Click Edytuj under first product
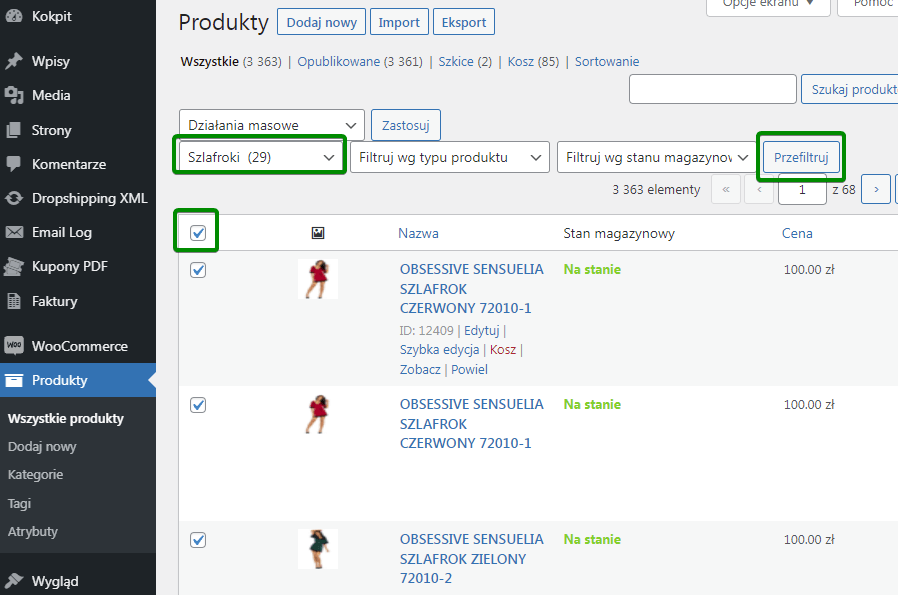 (482, 330)
